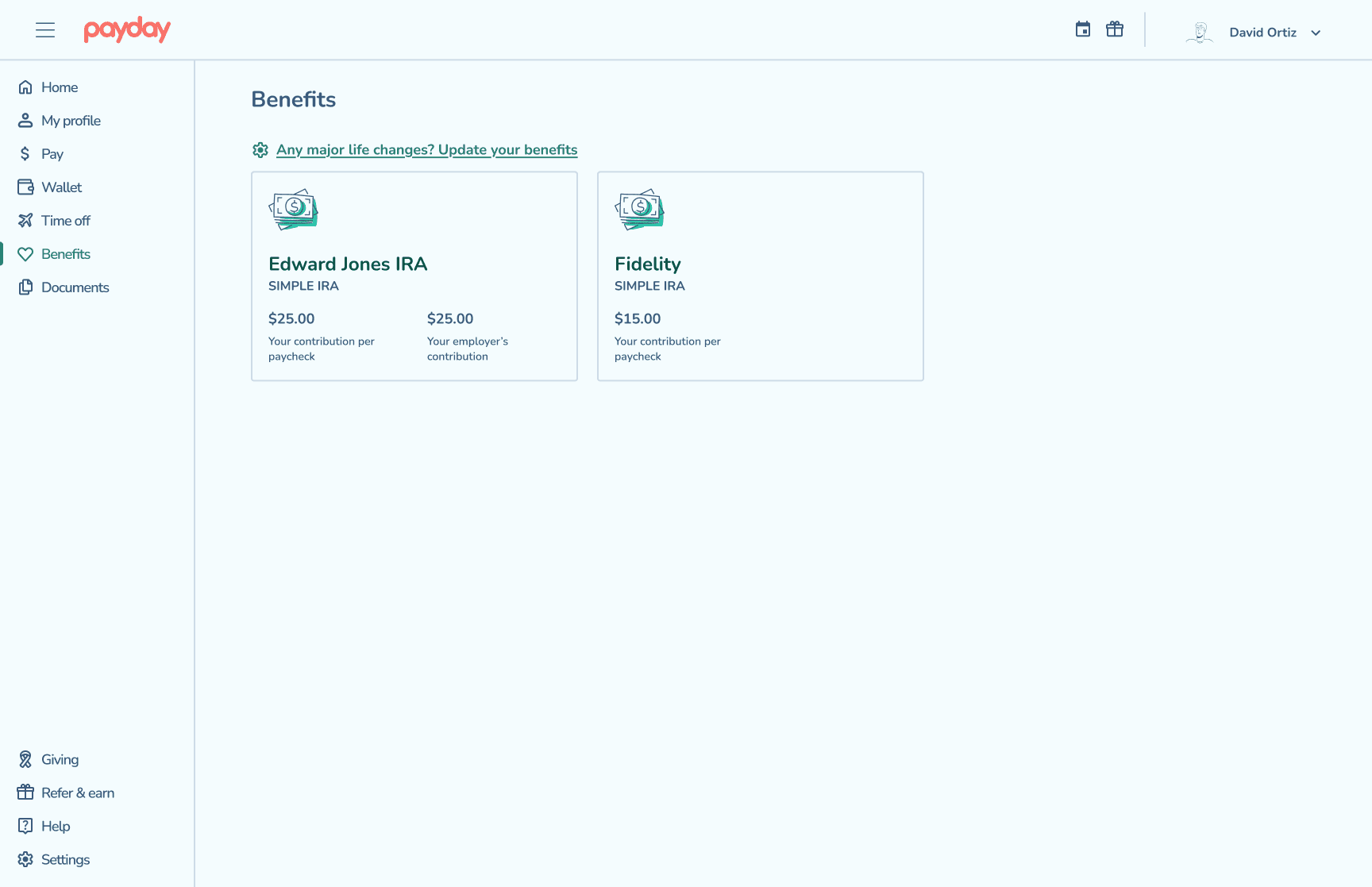Click the David Ortiz name in header

[x=1263, y=33]
